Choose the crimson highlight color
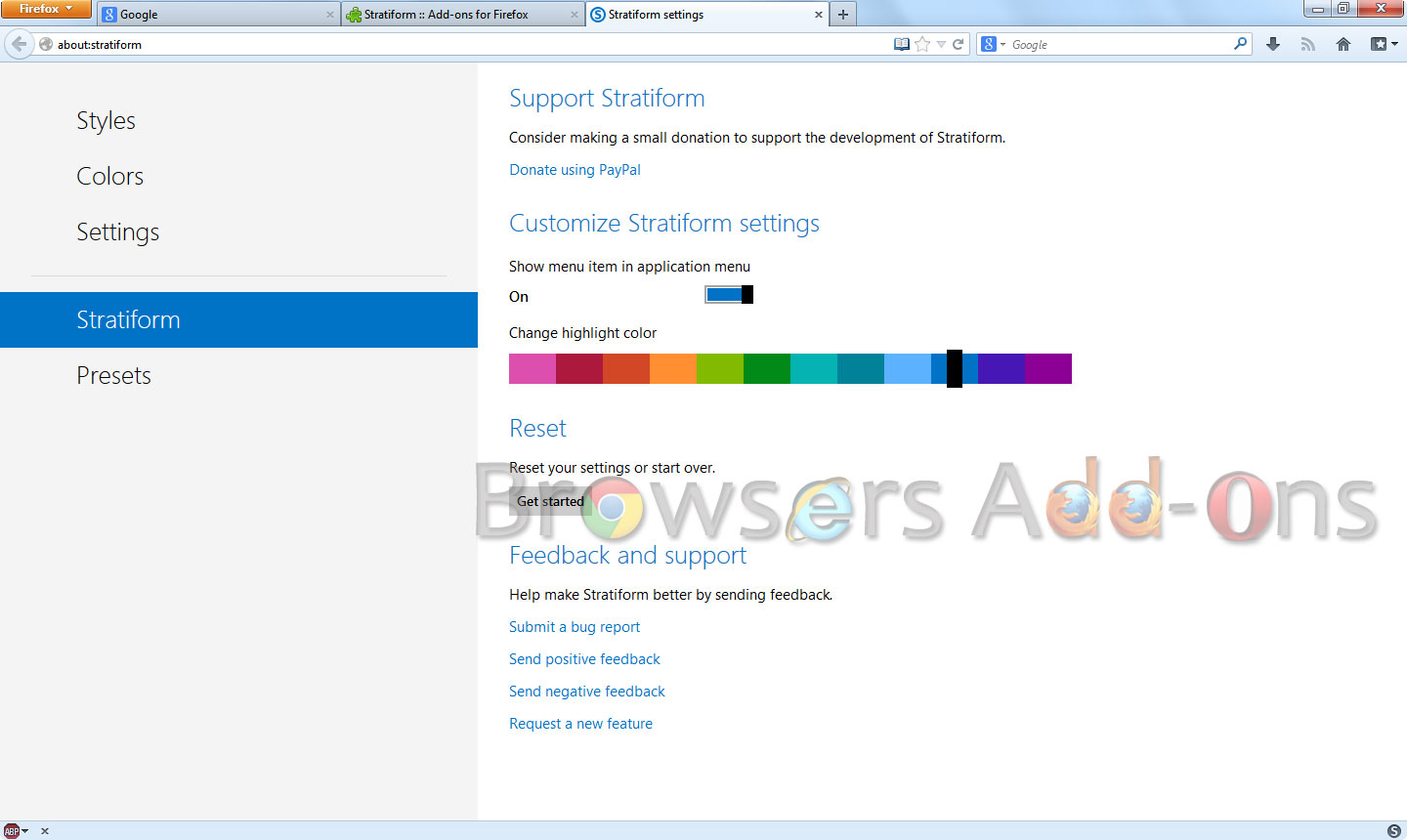 579,368
